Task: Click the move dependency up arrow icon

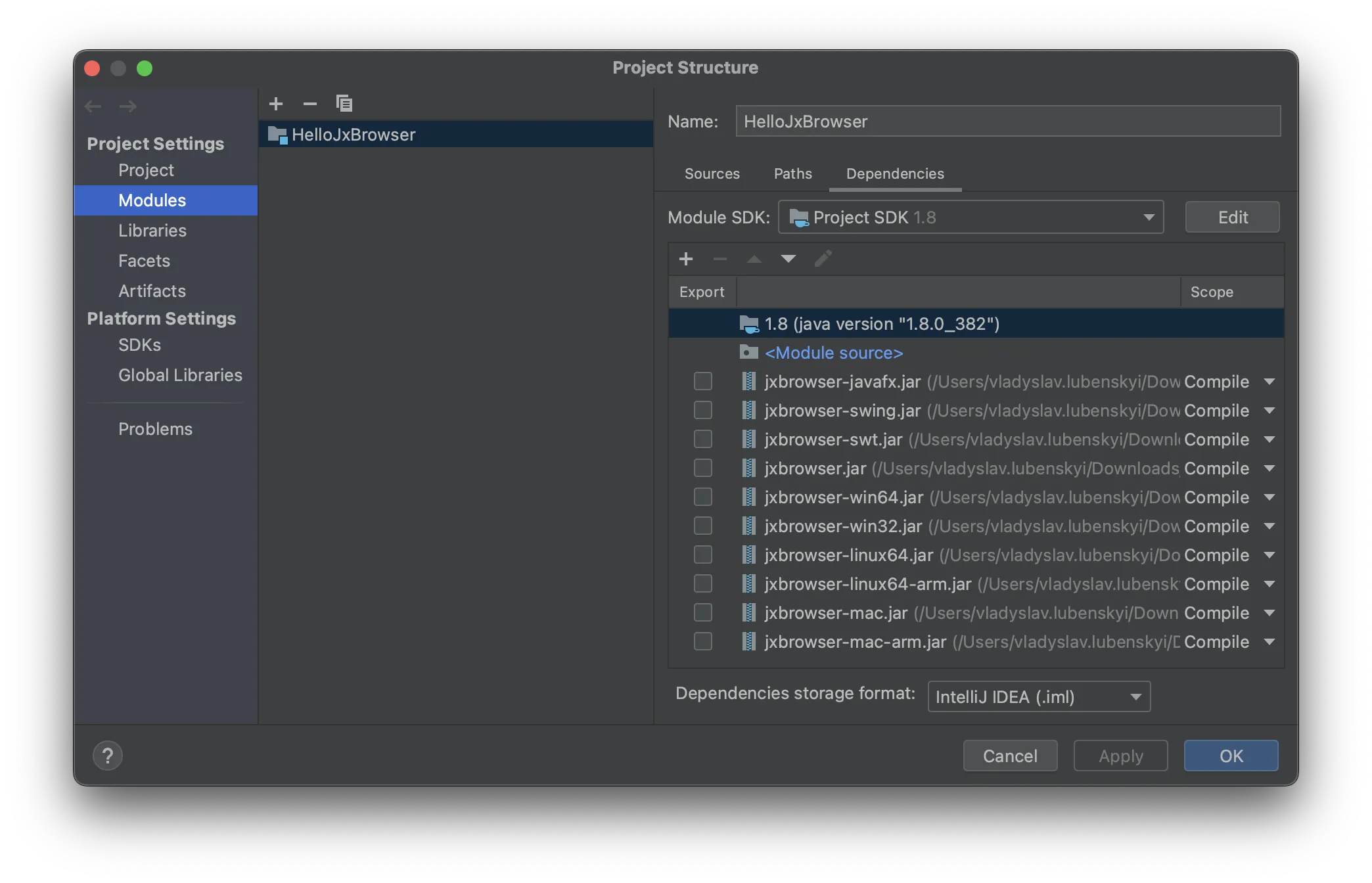Action: coord(754,259)
